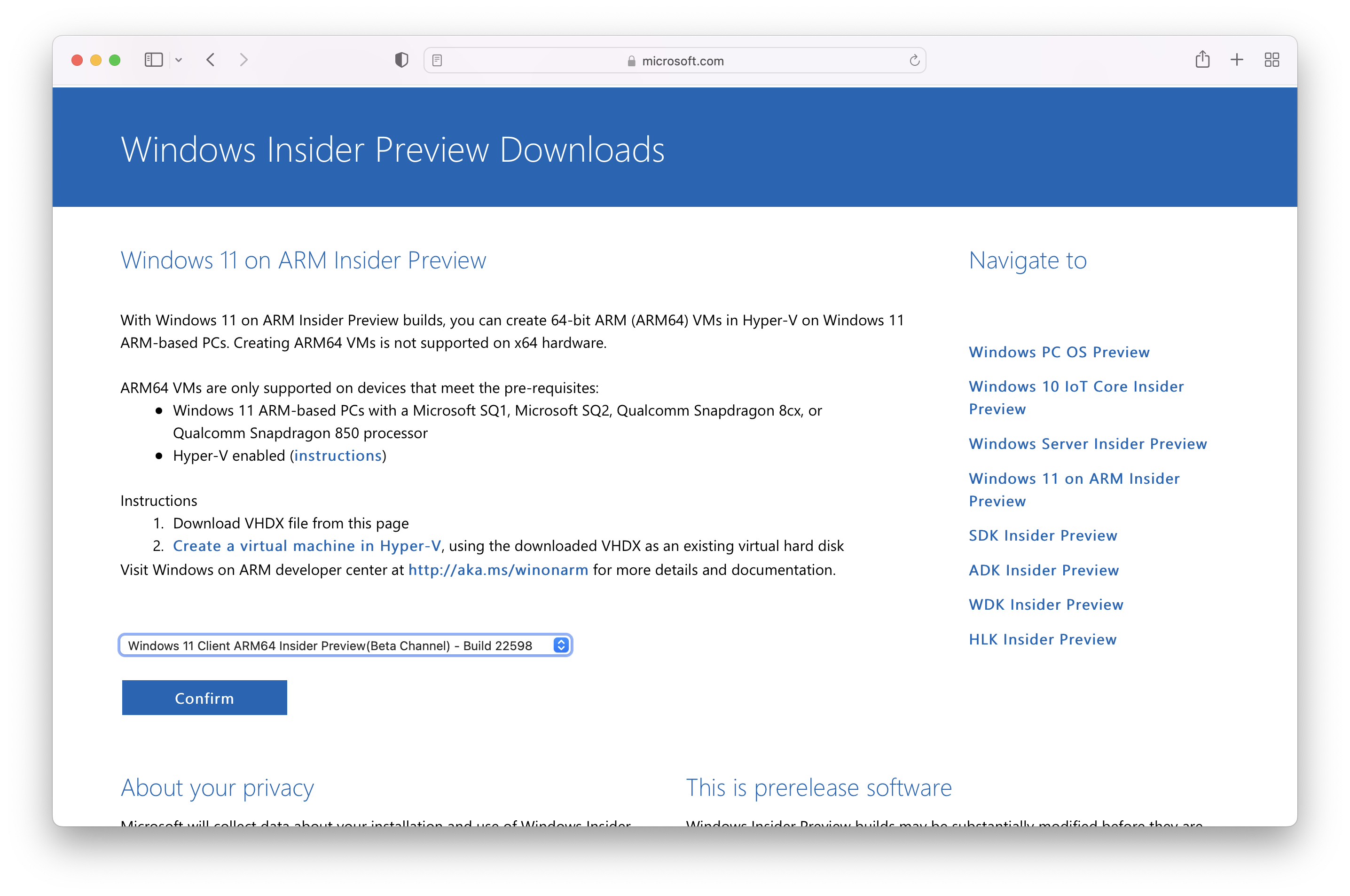
Task: Navigate to HLK Insider Preview
Action: coord(1042,639)
